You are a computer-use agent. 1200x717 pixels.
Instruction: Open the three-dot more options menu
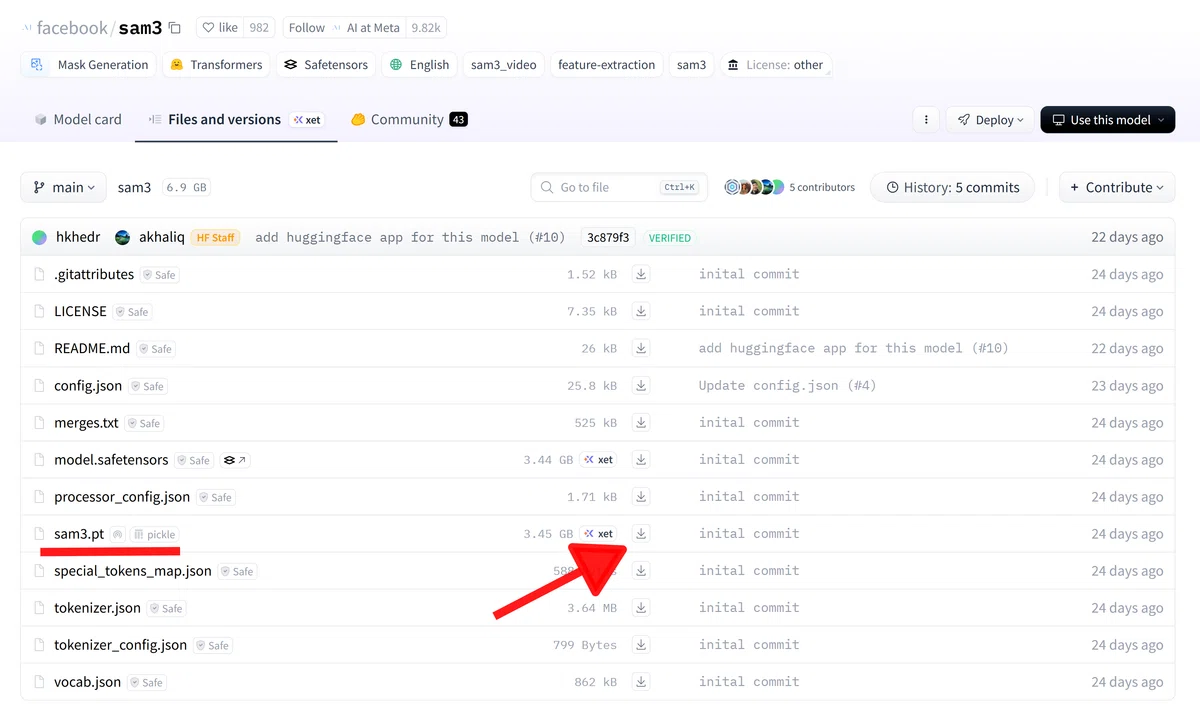pyautogui.click(x=926, y=119)
